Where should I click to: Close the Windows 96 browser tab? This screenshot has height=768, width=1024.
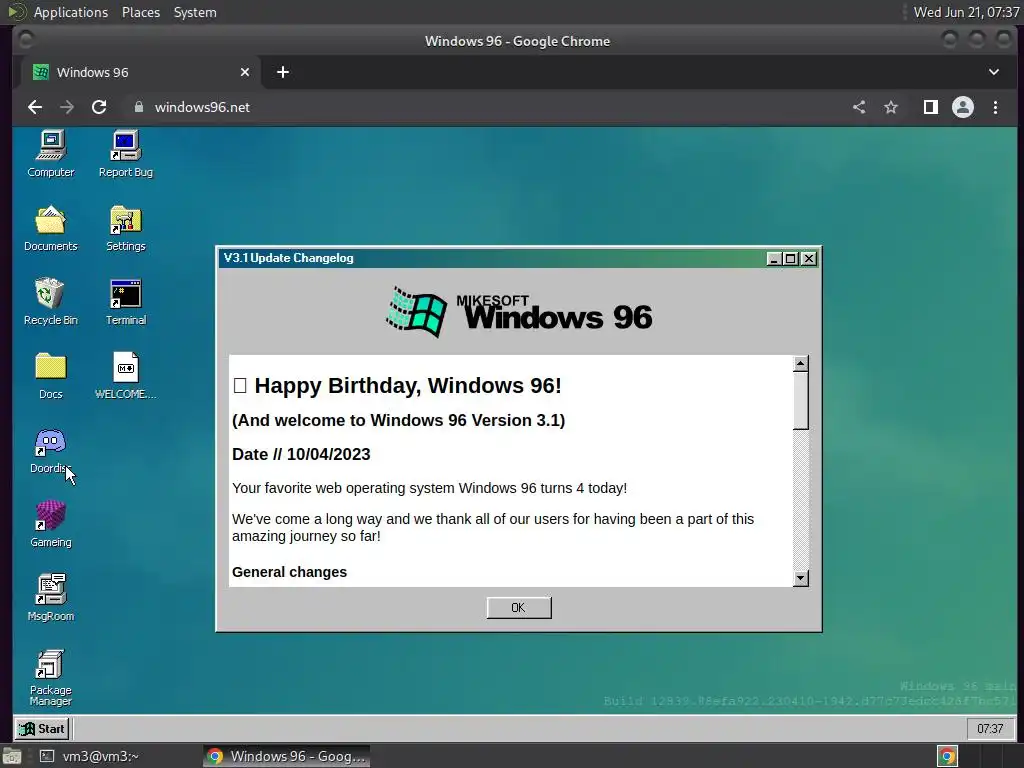245,72
